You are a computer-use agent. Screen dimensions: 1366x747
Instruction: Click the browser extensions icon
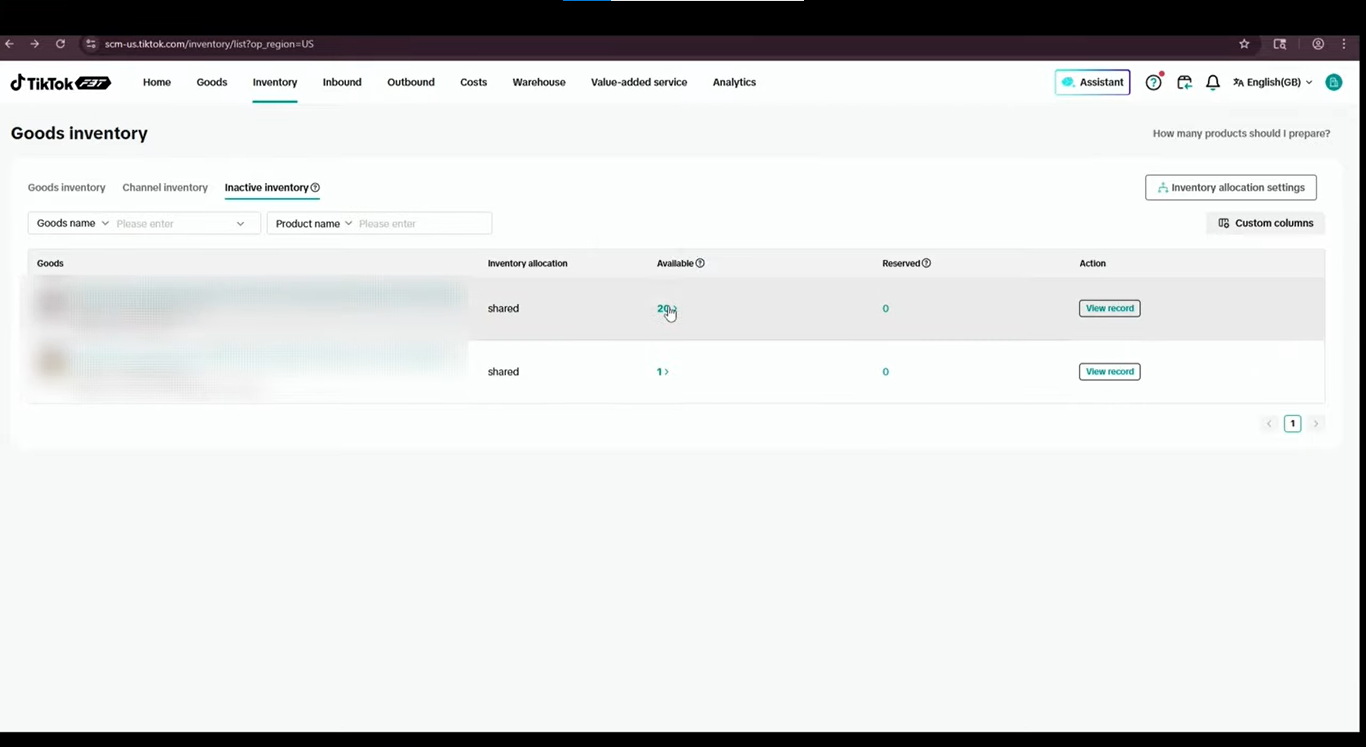tap(1279, 44)
